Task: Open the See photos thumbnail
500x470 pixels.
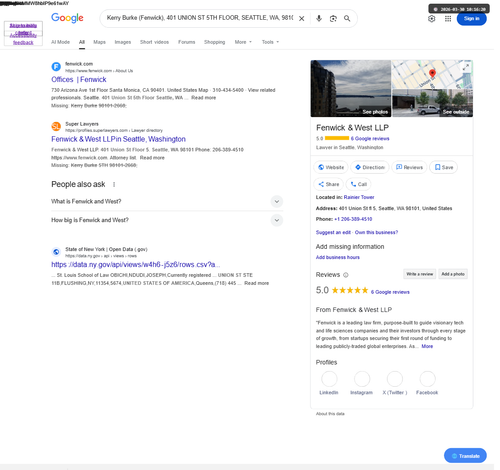Action: click(x=351, y=88)
